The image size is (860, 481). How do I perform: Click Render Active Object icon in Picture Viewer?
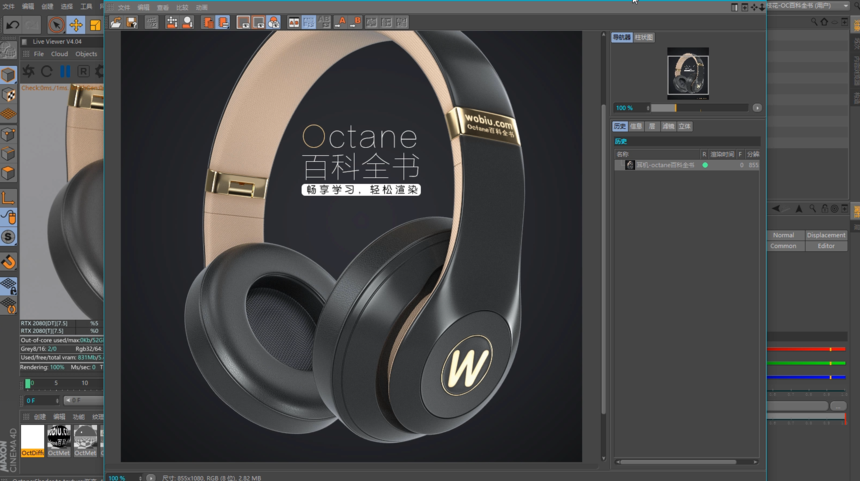pos(188,22)
